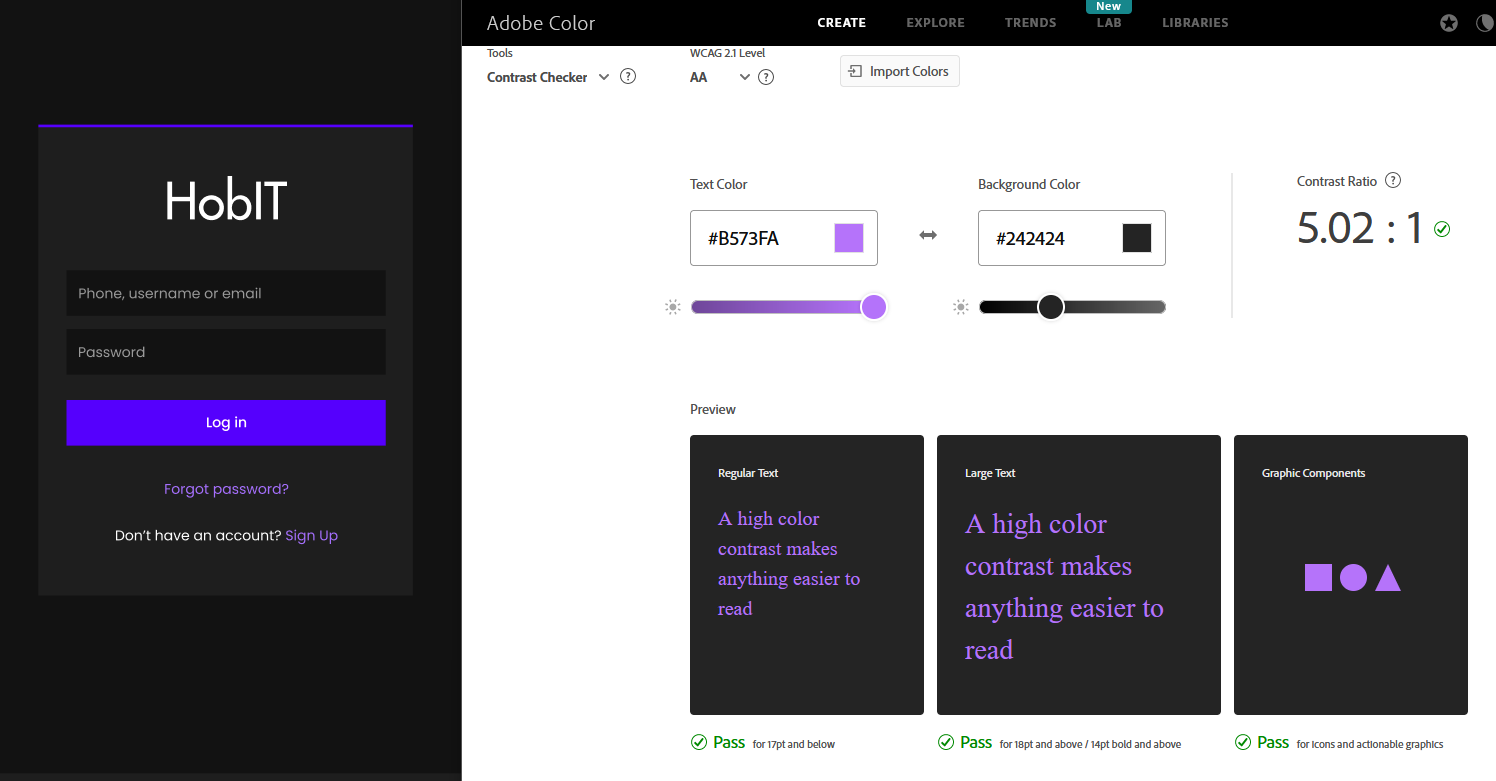Open the Contrast Checker tool help
This screenshot has height=781, width=1496.
[x=627, y=76]
